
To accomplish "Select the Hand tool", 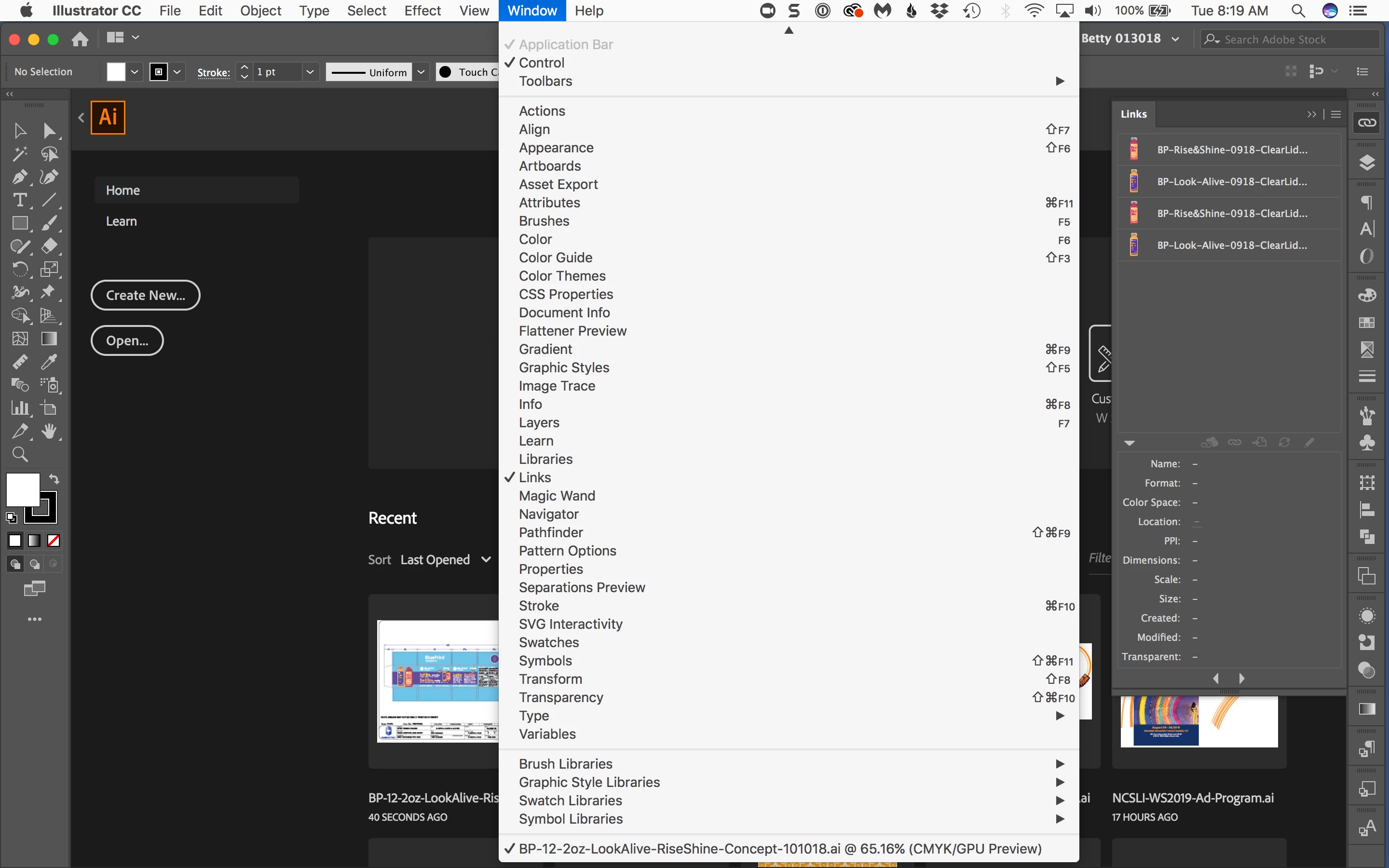I will coord(49,431).
